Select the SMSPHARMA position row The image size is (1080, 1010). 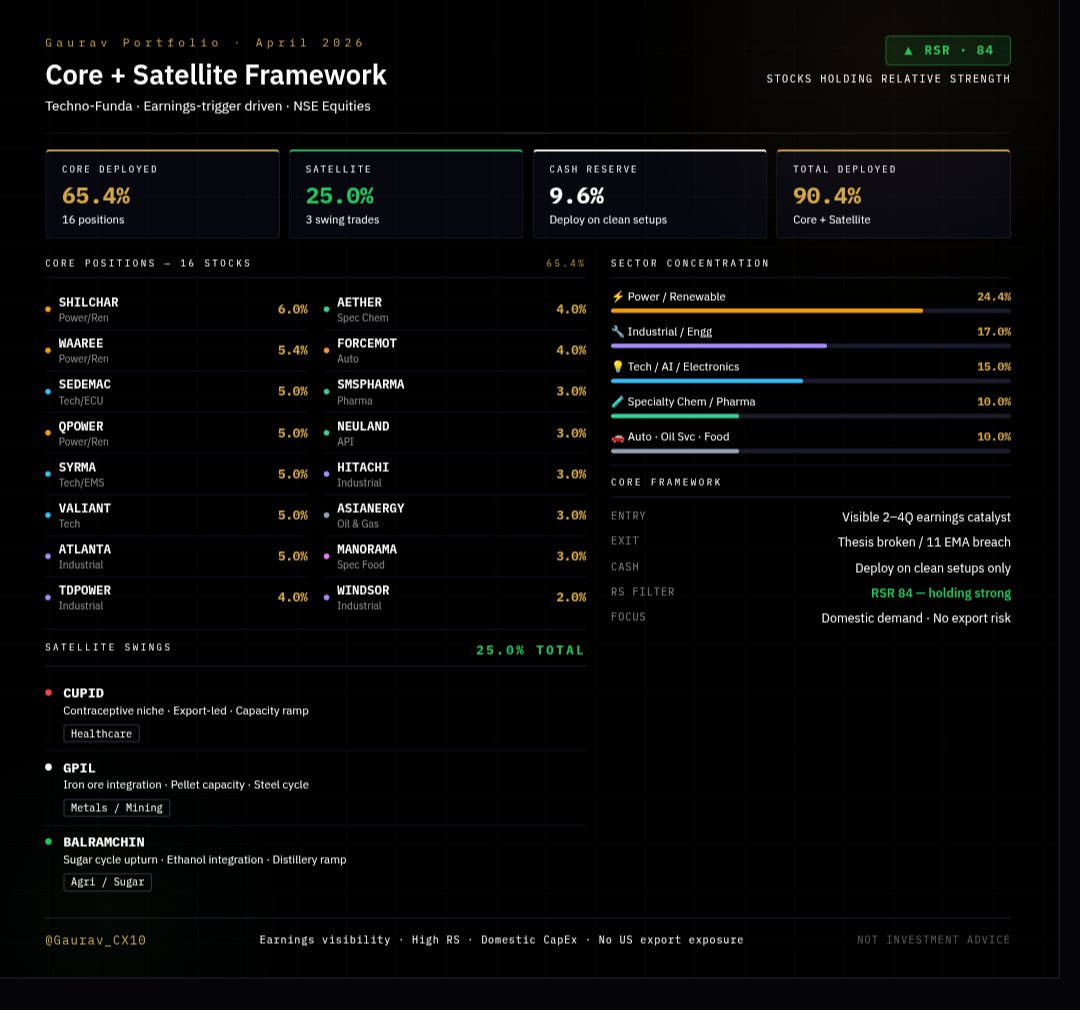point(455,392)
